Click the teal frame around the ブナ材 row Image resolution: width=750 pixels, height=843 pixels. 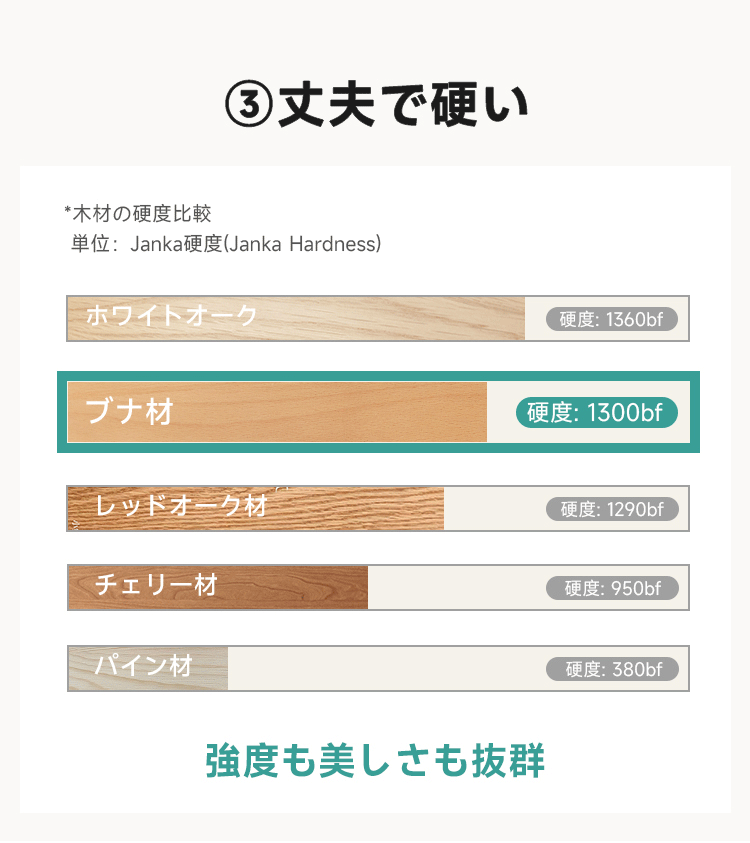click(x=378, y=376)
